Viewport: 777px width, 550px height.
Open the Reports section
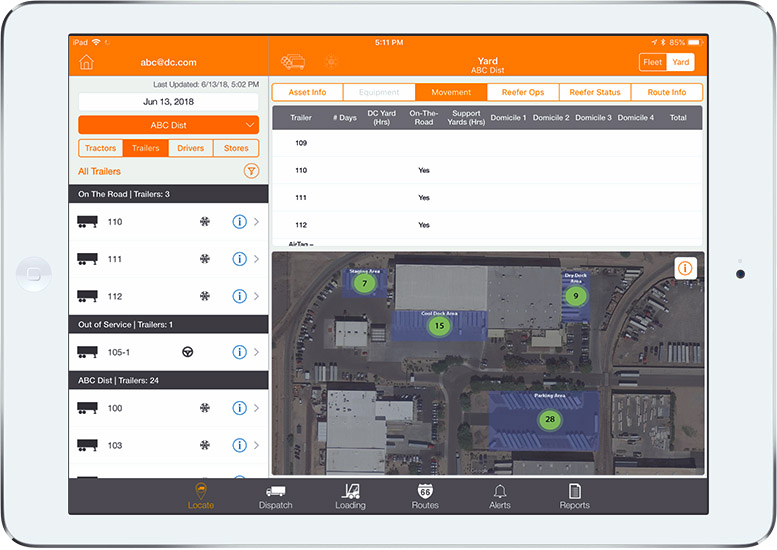tap(574, 496)
